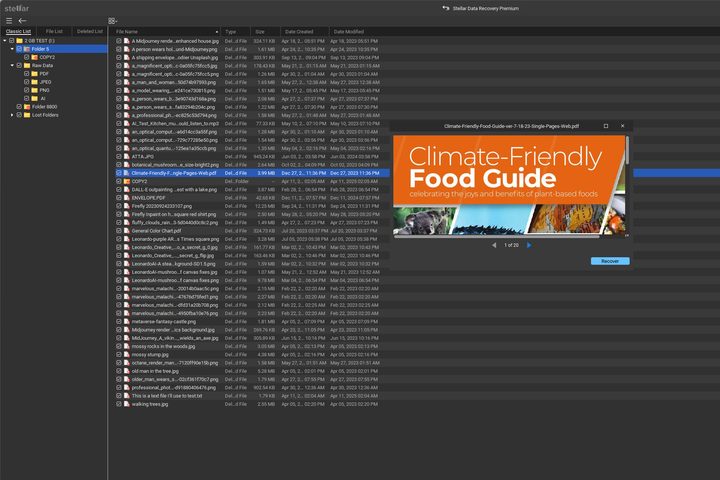The width and height of the screenshot is (720, 480).
Task: Show next preview page with blue arrow
Action: click(529, 245)
